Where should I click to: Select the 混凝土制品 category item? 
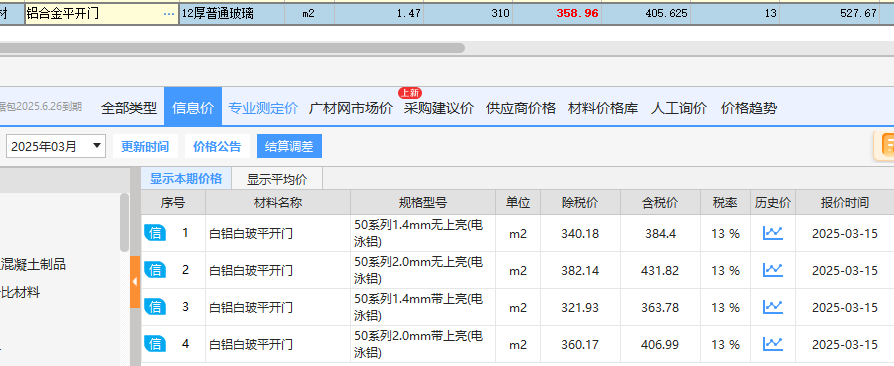(32, 265)
